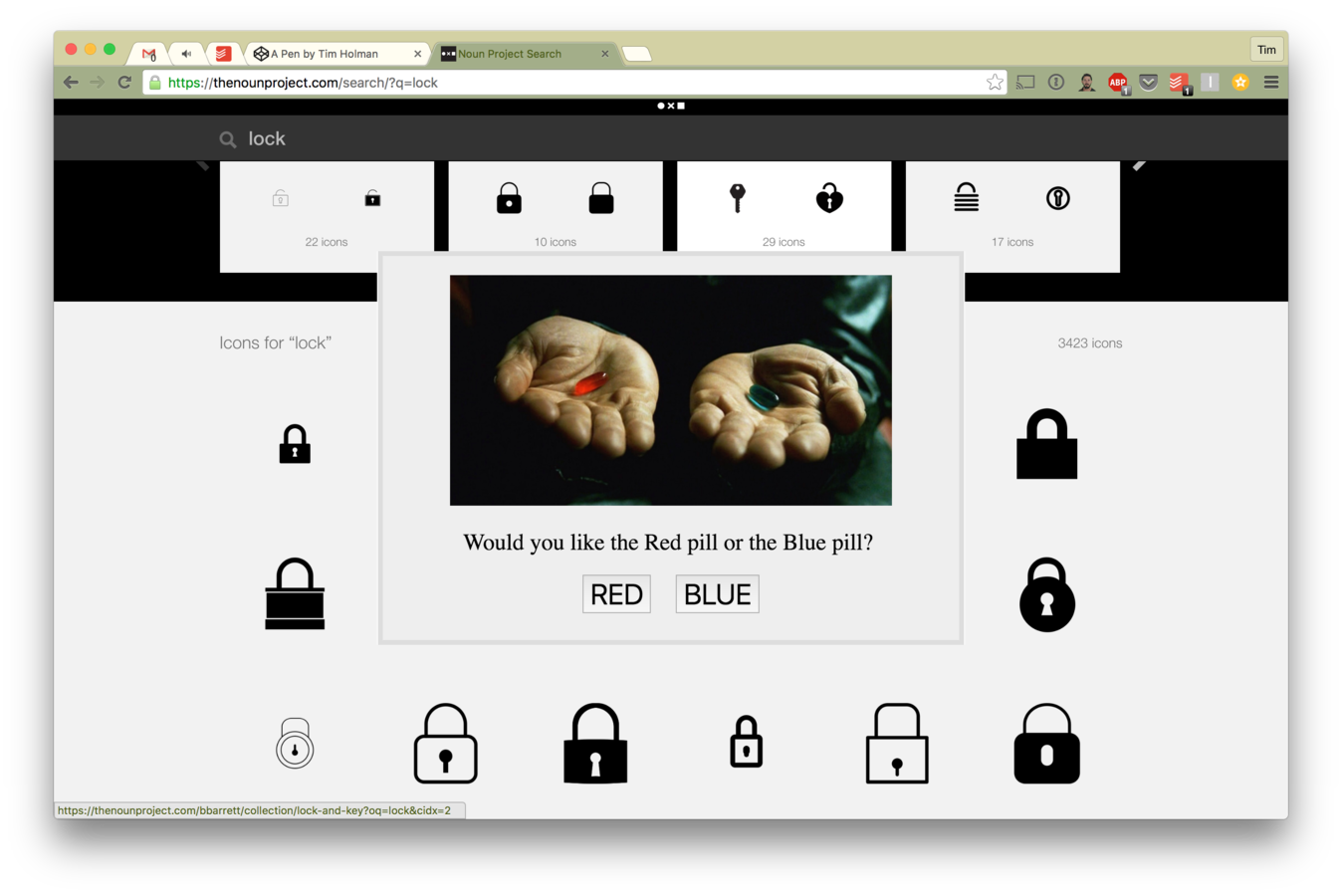The height and width of the screenshot is (896, 1342).
Task: Choose the BLUE pill button
Action: [x=717, y=594]
